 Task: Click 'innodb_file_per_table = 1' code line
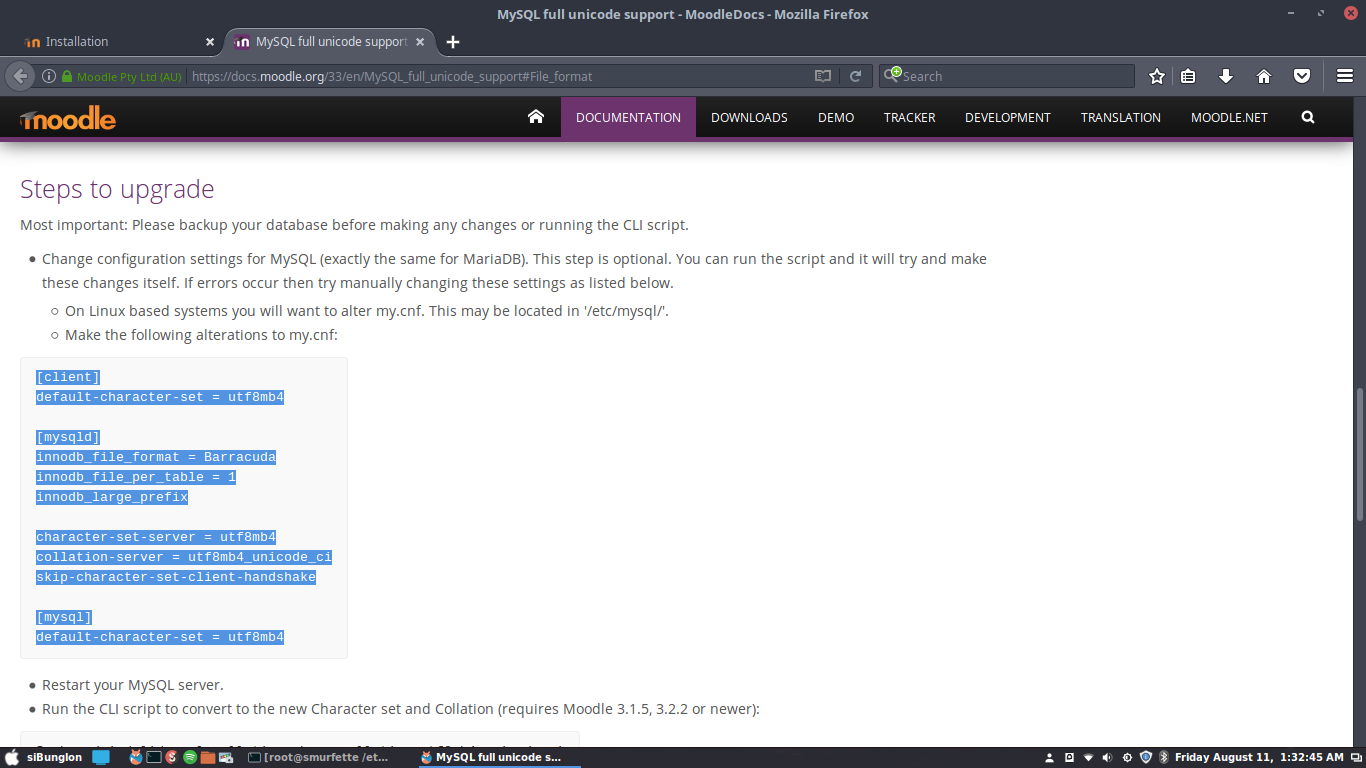136,477
